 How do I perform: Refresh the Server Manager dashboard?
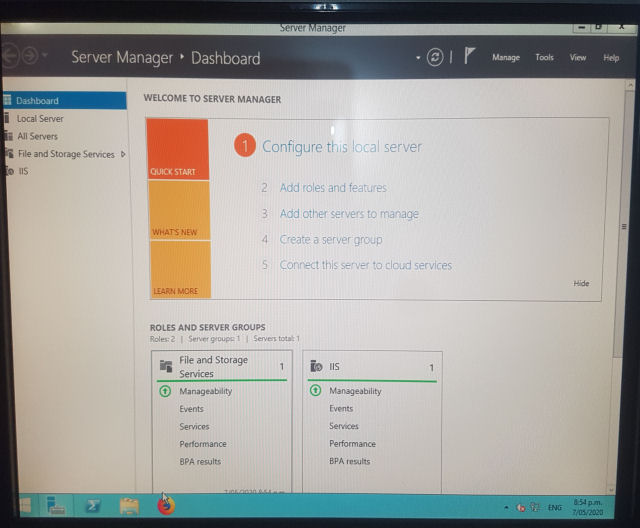[x=435, y=57]
